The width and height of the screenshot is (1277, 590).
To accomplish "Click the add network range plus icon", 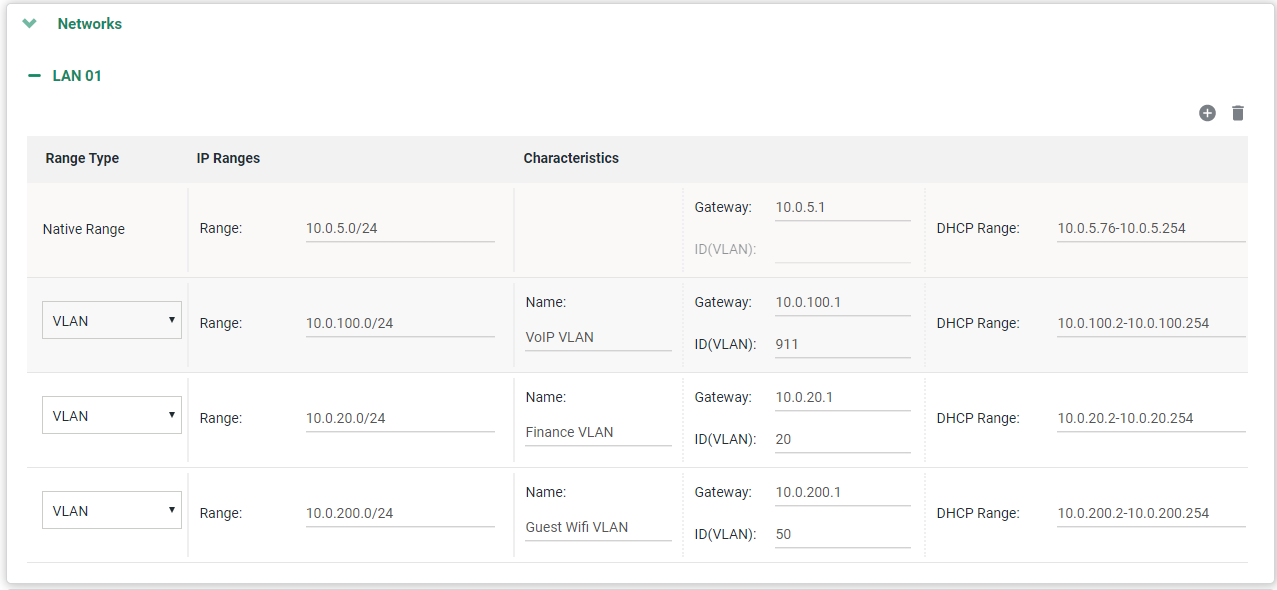I will [x=1207, y=113].
